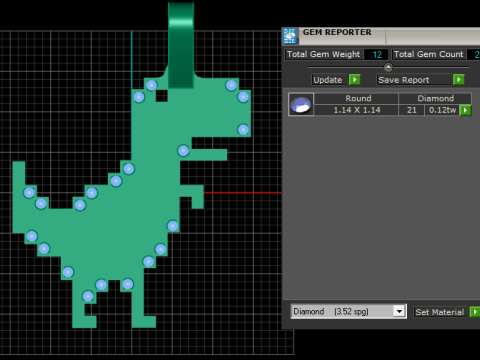Click the Total Gem Weight label

(x=323, y=54)
